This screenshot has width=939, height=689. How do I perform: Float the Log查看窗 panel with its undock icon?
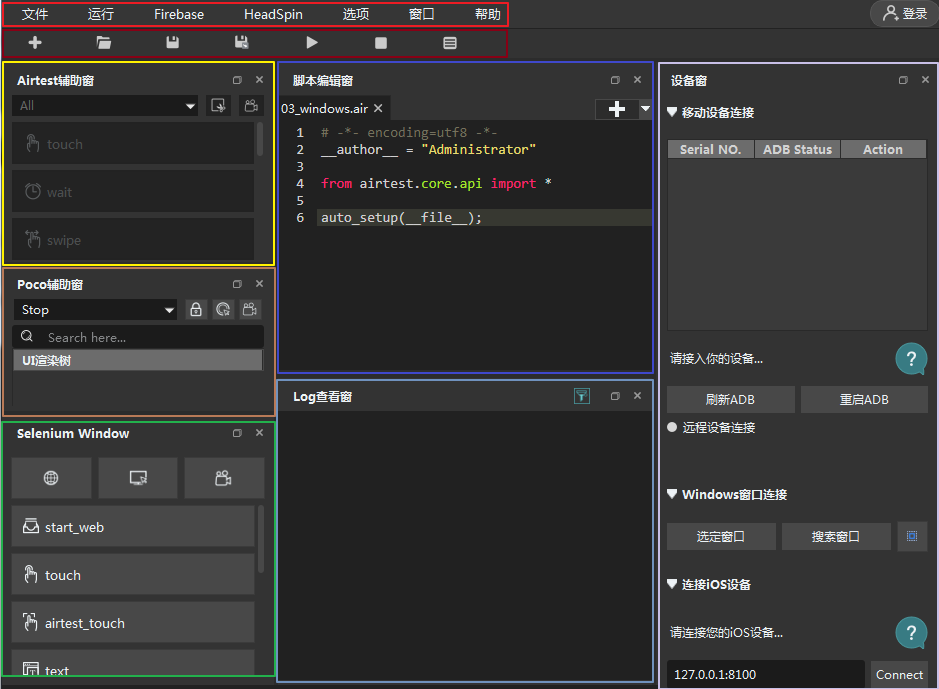(x=615, y=396)
